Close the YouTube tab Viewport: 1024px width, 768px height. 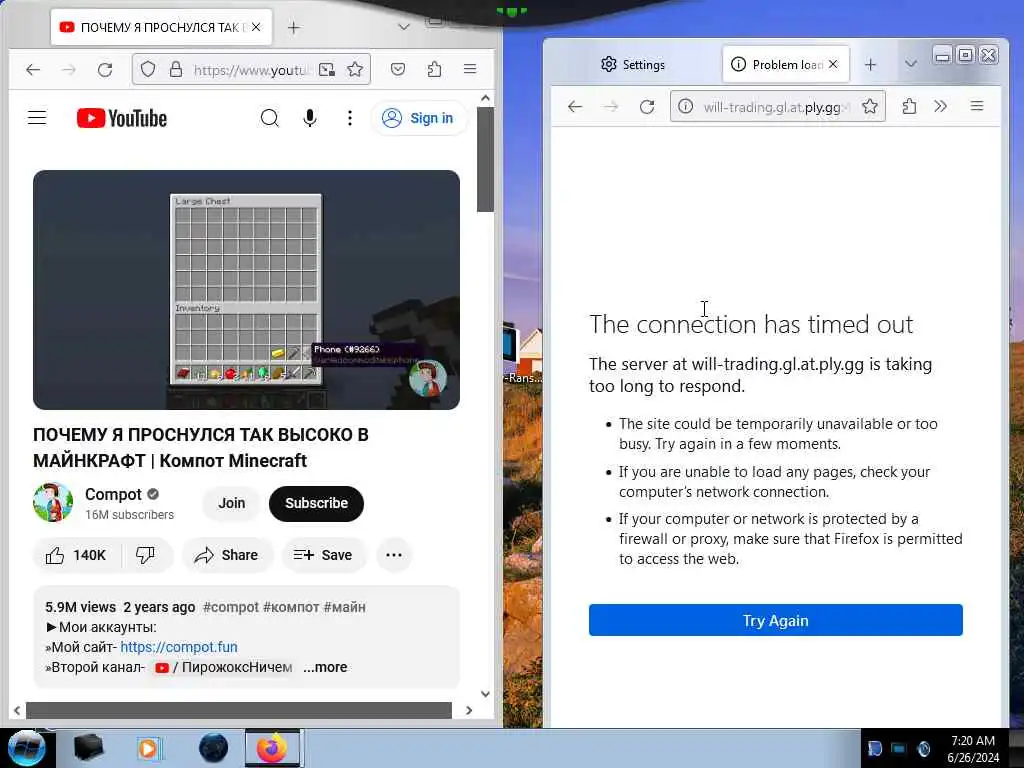click(x=256, y=27)
